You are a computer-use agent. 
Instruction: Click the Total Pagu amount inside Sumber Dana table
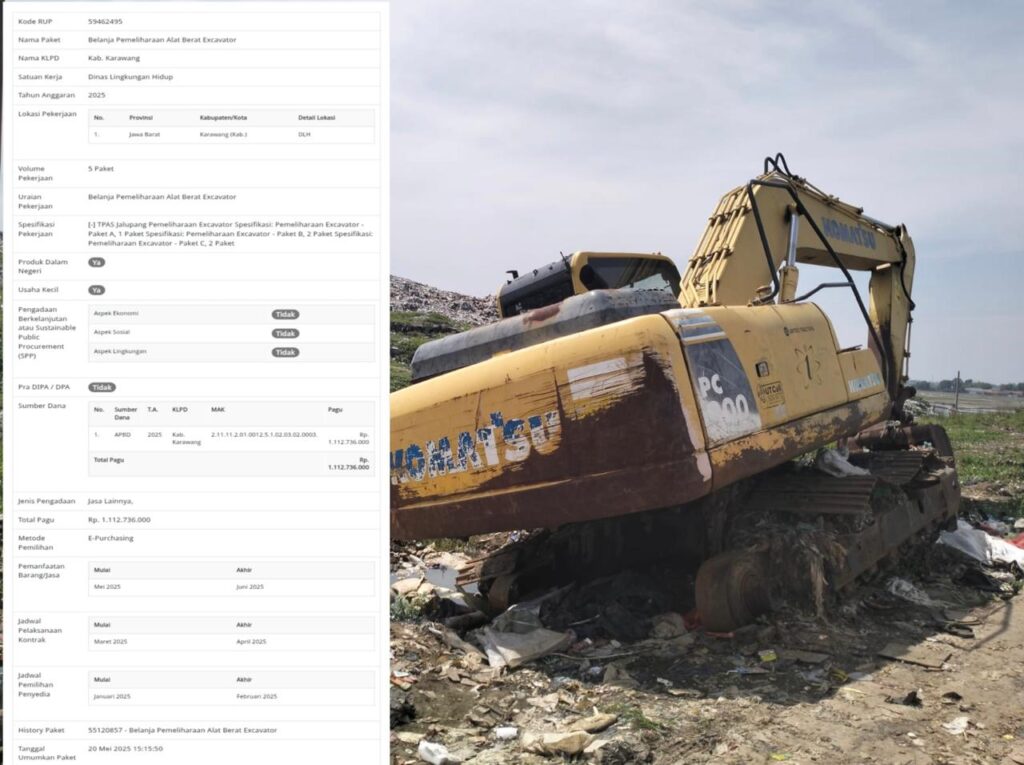click(349, 463)
